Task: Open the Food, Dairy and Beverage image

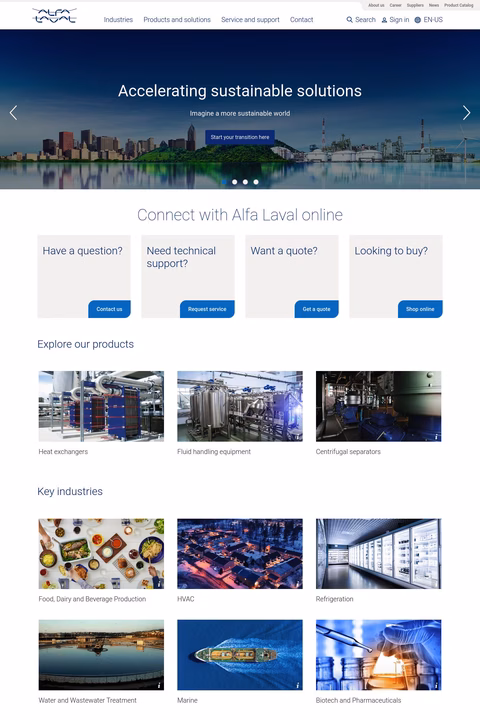Action: pyautogui.click(x=101, y=554)
